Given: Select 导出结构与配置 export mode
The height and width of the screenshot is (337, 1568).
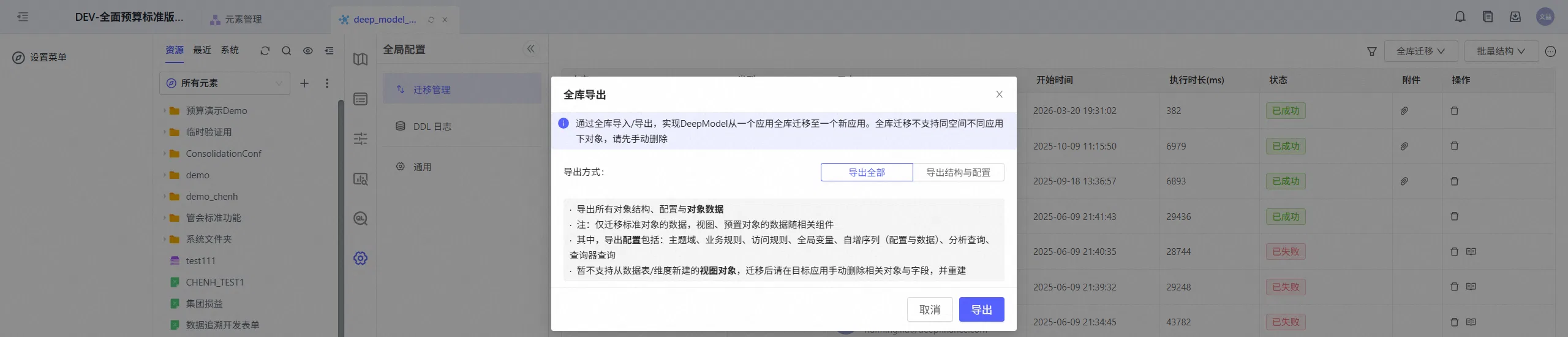Looking at the screenshot, I should 959,172.
